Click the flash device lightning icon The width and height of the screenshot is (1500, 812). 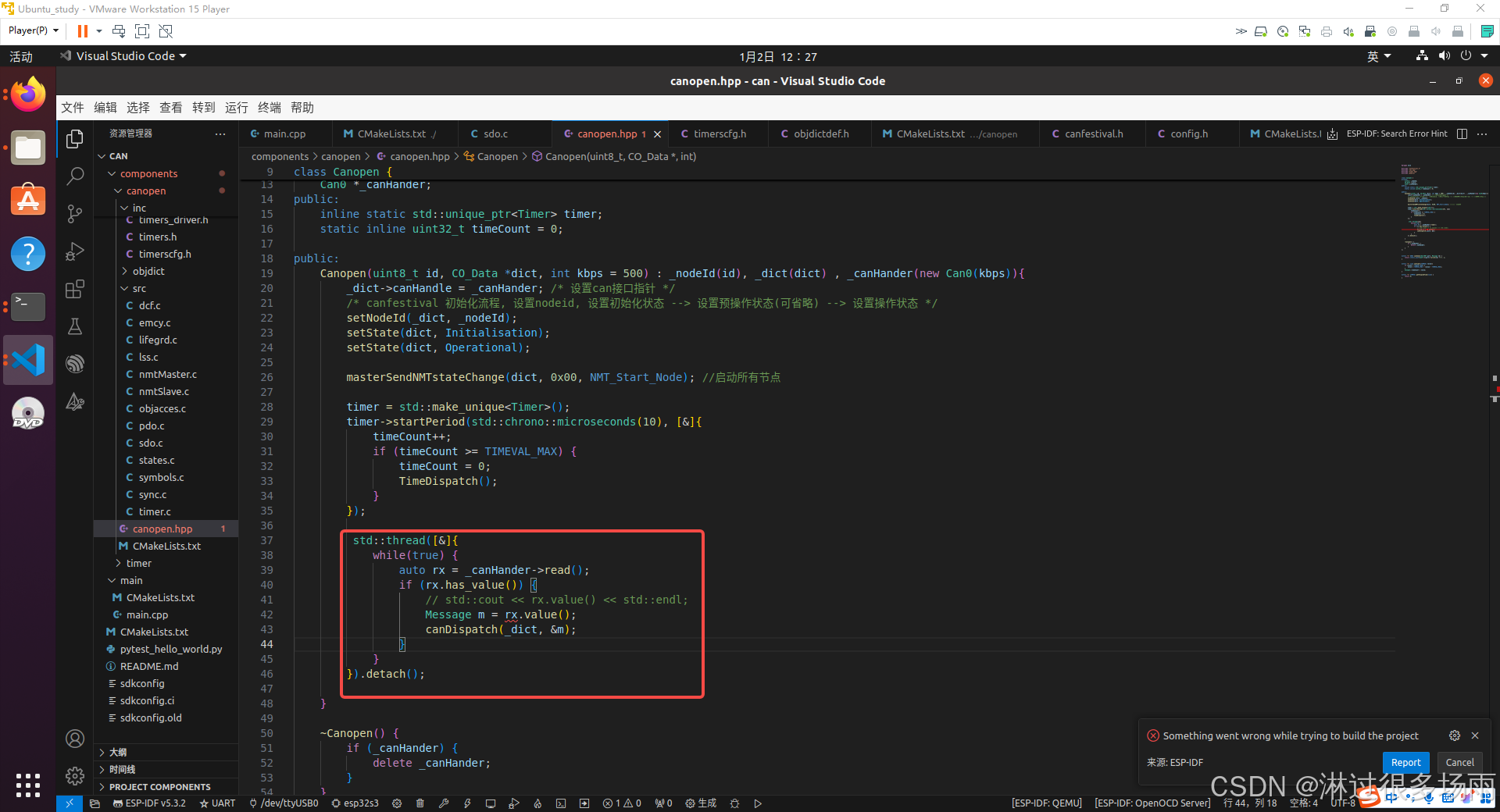[467, 803]
